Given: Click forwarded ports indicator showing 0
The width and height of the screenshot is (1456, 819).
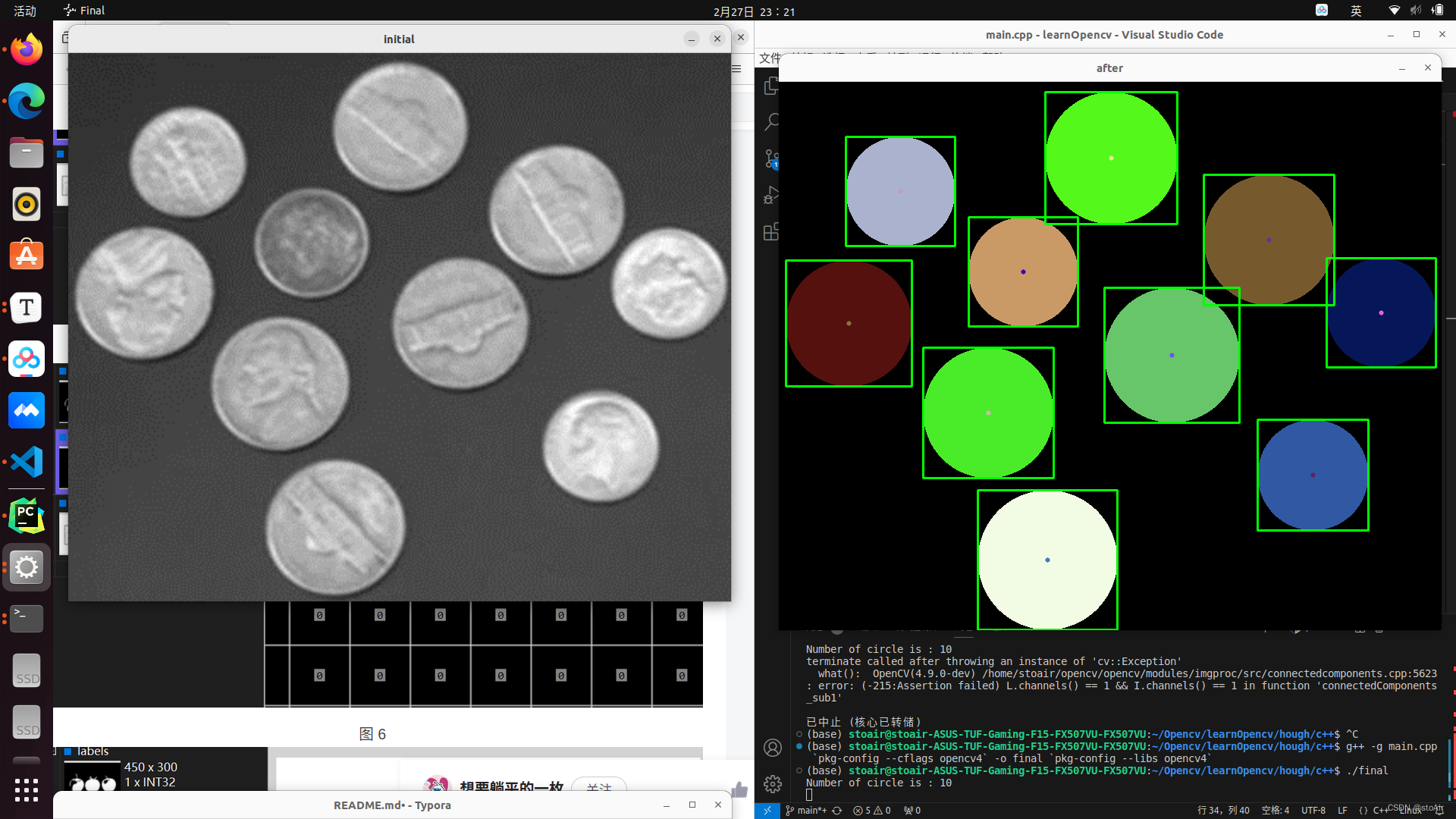Looking at the screenshot, I should pos(912,811).
